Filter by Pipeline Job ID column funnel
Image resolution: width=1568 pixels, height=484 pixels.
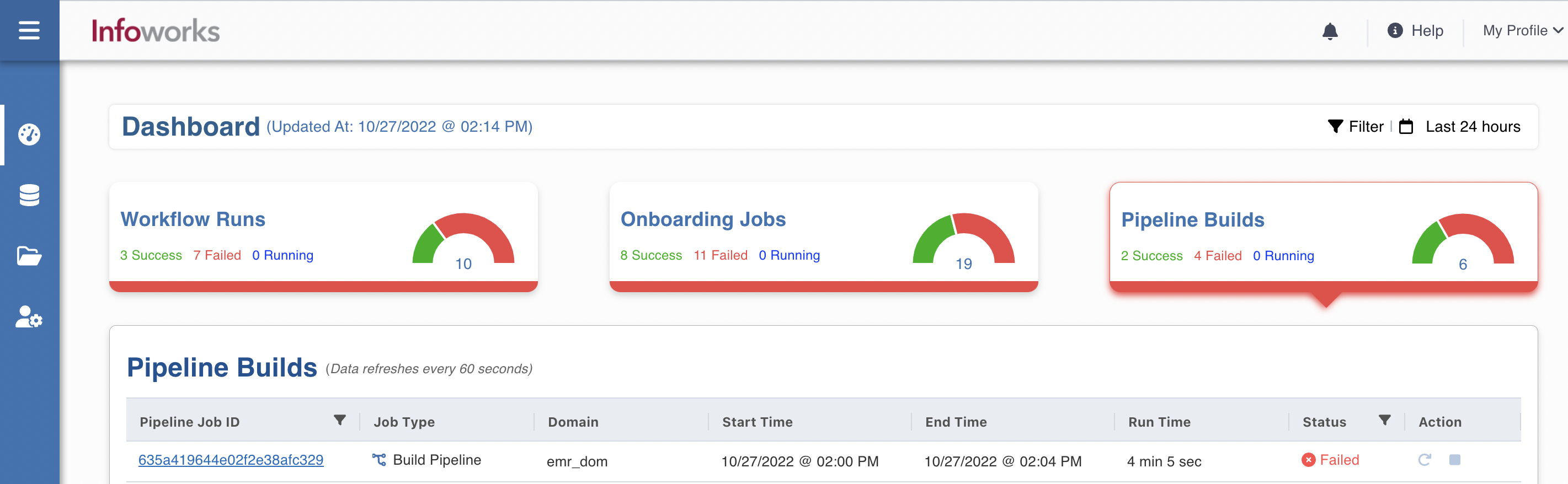[340, 420]
